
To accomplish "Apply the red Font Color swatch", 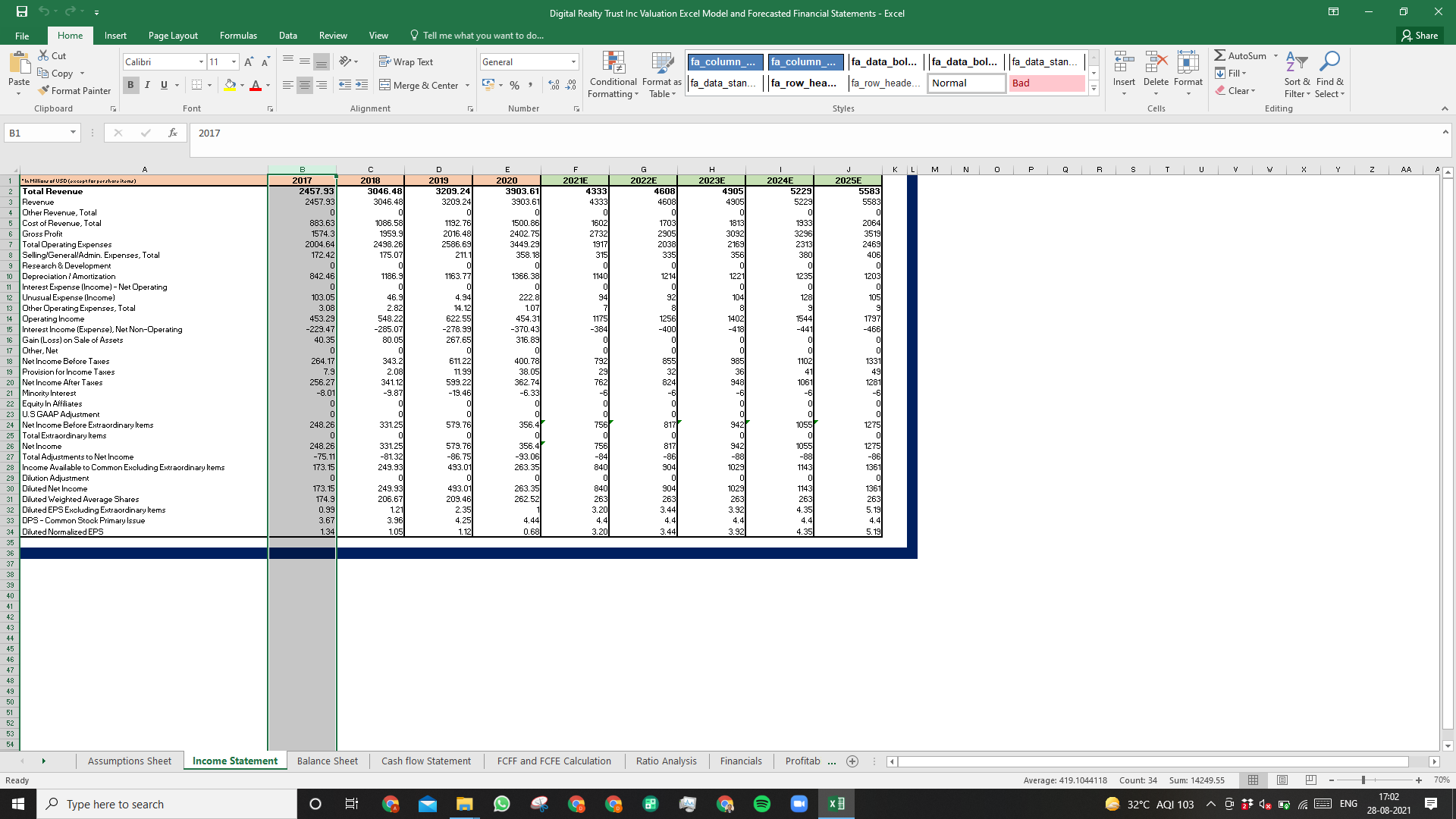I will pyautogui.click(x=256, y=85).
